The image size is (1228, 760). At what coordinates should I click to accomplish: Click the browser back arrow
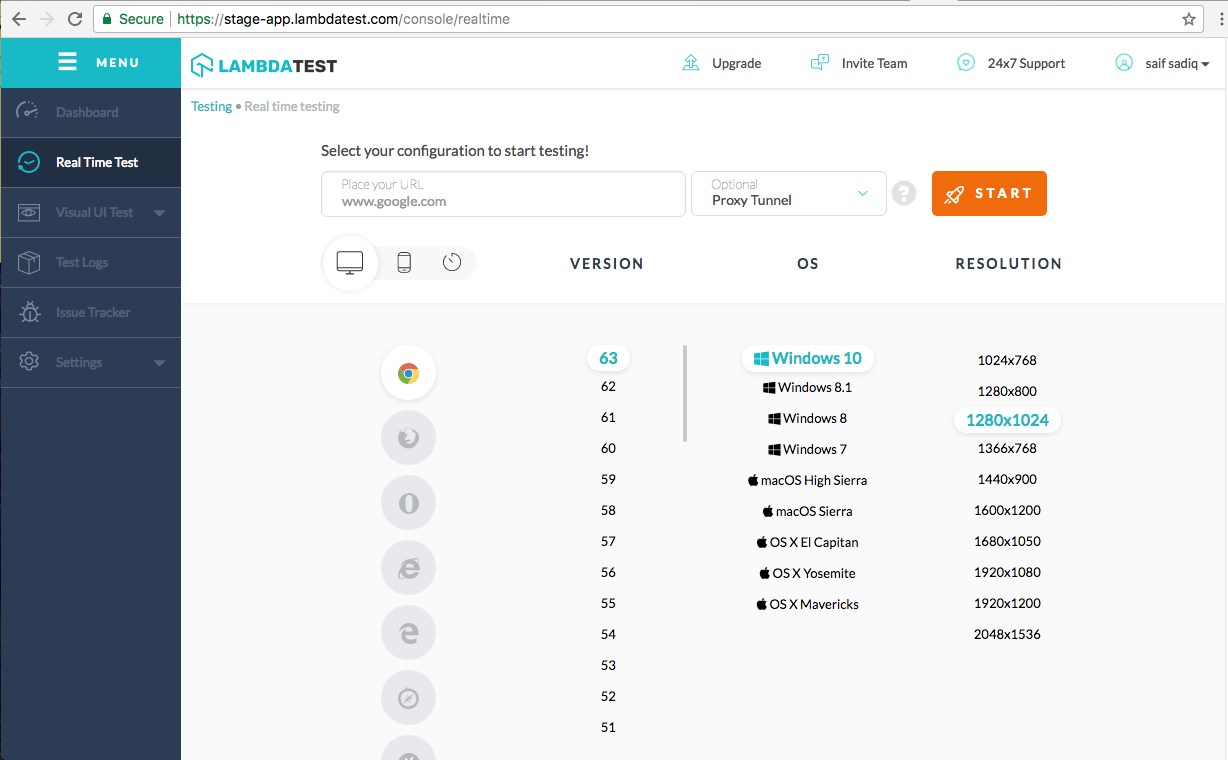click(x=19, y=19)
